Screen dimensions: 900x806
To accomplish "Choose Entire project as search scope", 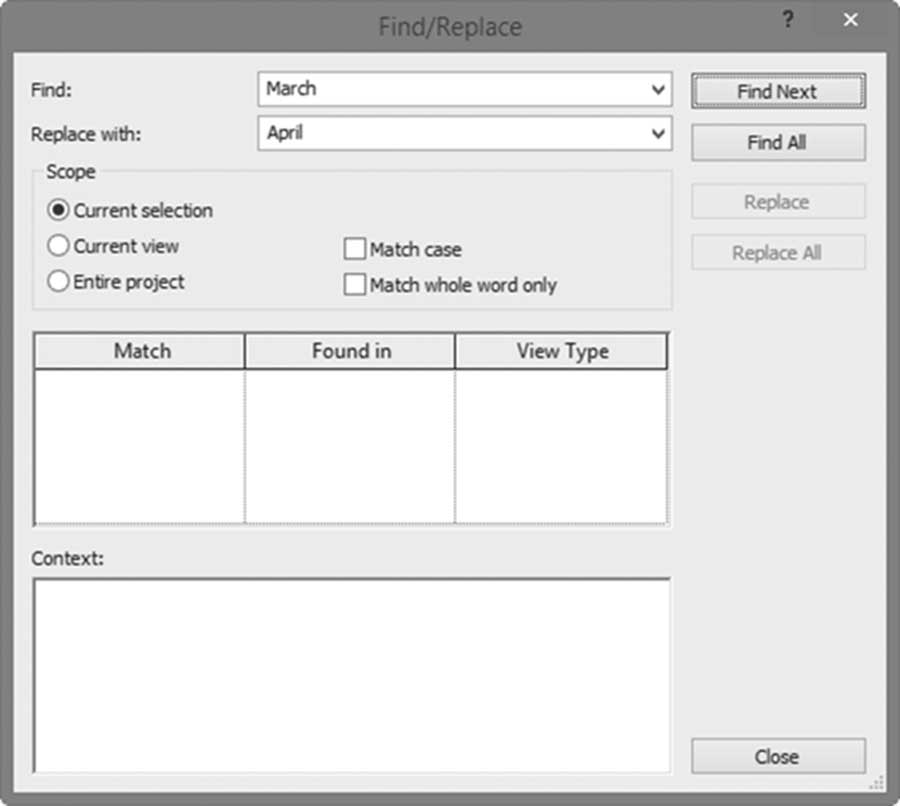I will tap(59, 281).
